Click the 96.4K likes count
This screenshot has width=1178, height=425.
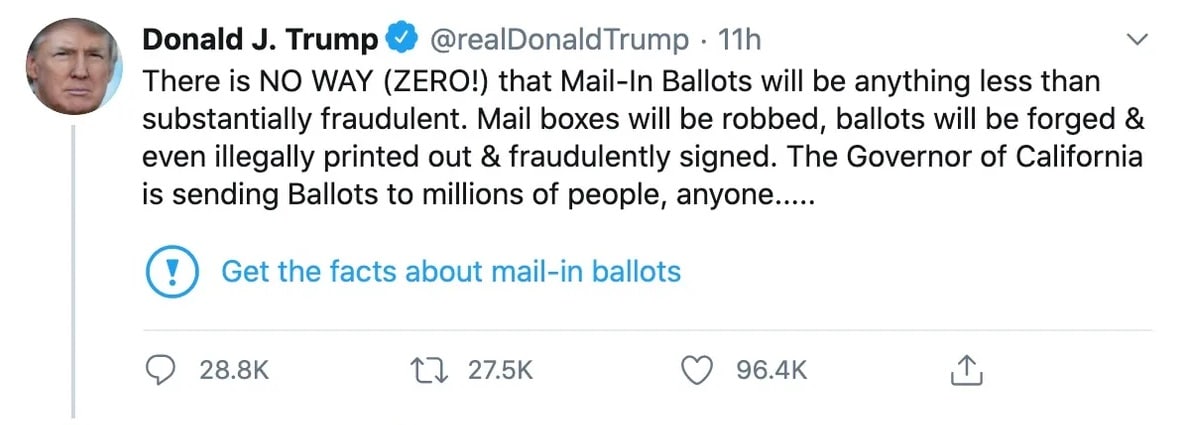click(x=771, y=371)
